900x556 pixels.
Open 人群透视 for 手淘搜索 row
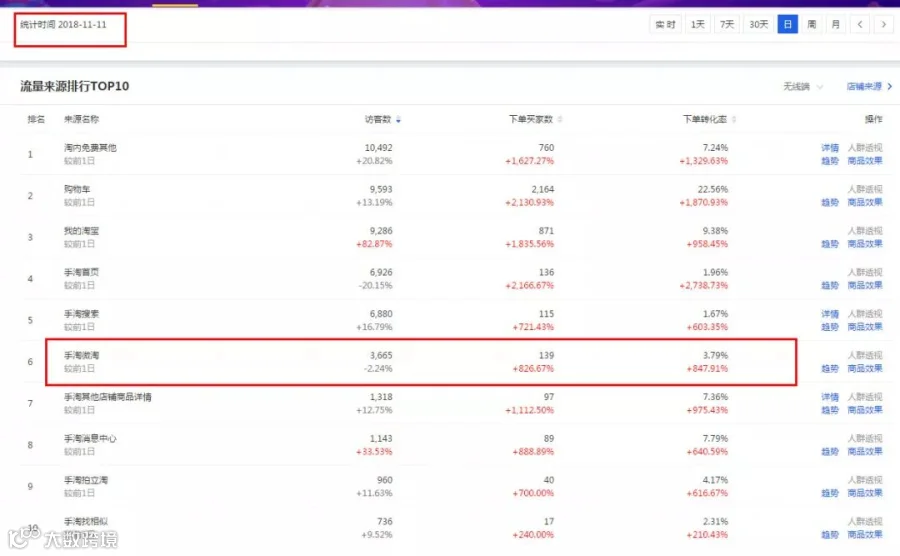tap(865, 314)
